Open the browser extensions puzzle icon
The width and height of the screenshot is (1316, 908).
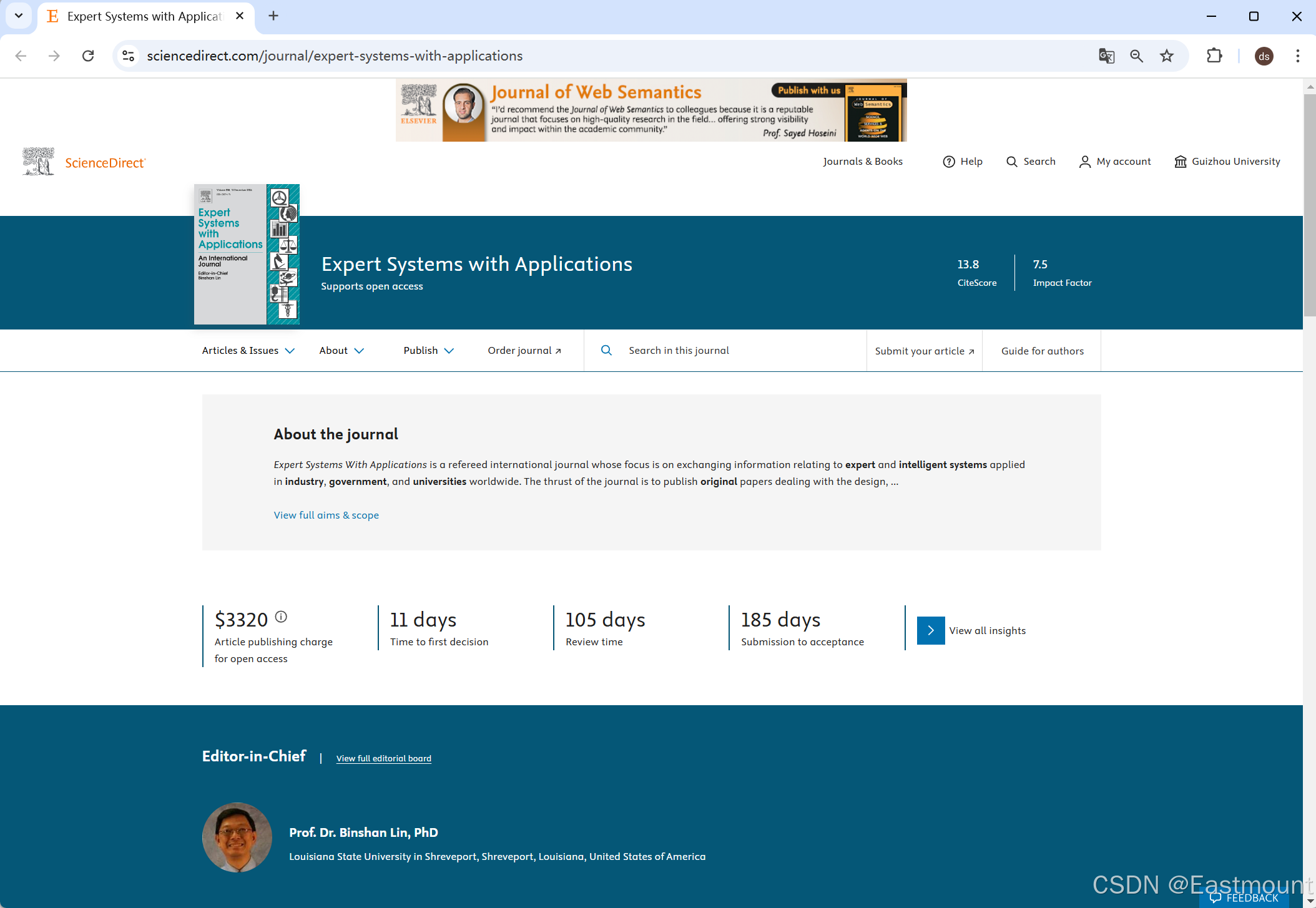point(1214,56)
